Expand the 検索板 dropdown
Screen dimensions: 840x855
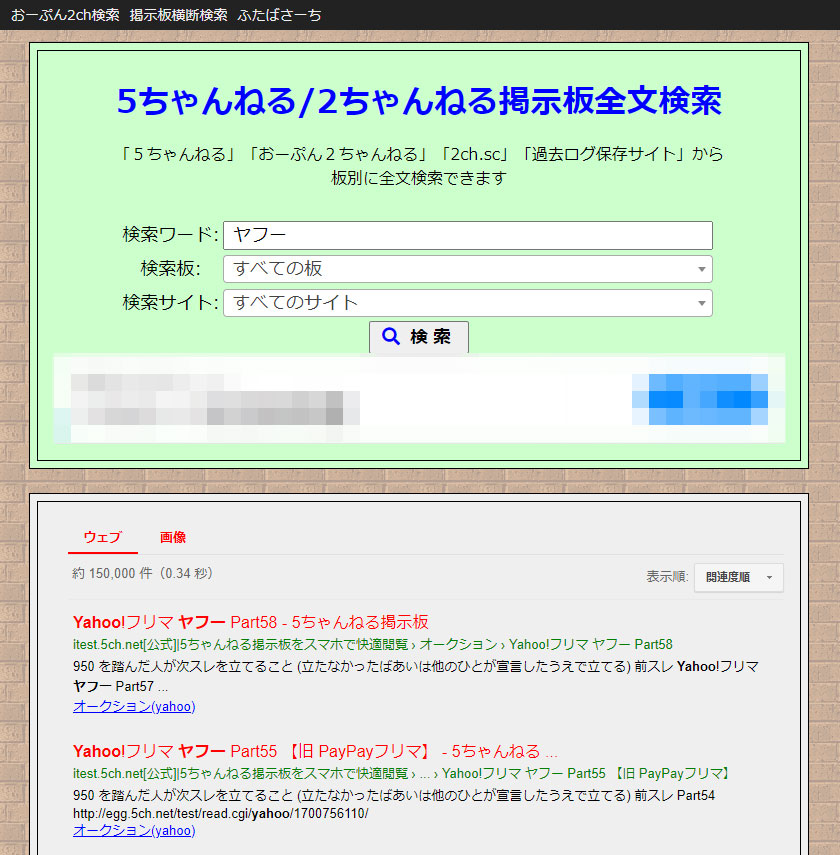[x=467, y=269]
